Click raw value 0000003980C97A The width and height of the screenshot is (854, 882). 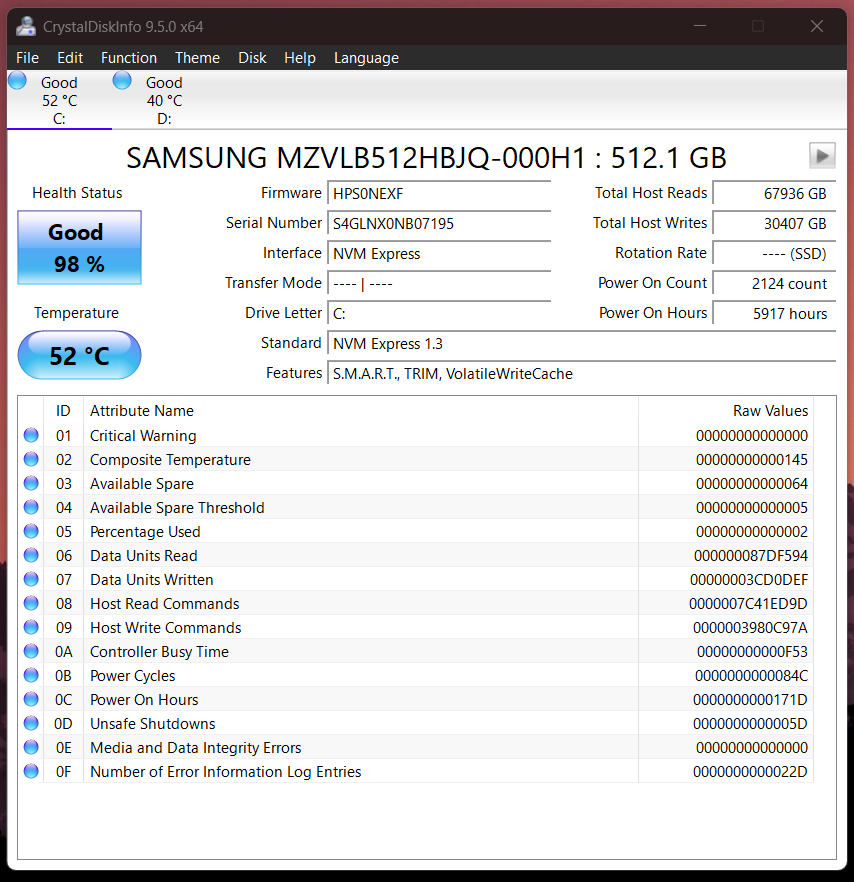[x=750, y=628]
